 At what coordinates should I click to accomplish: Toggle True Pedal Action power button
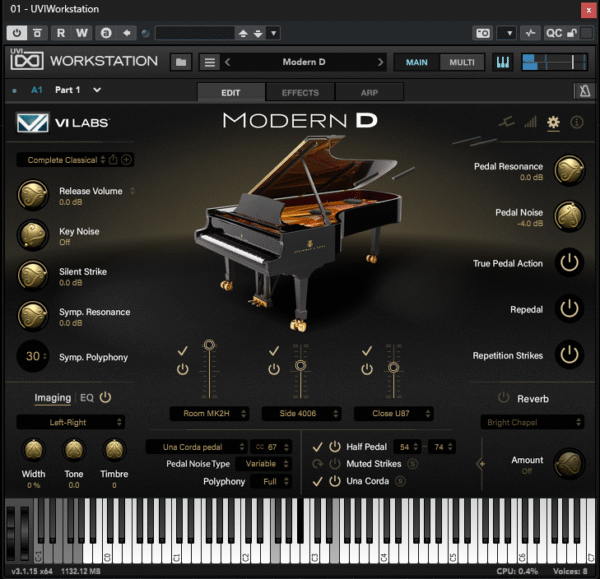tap(569, 264)
